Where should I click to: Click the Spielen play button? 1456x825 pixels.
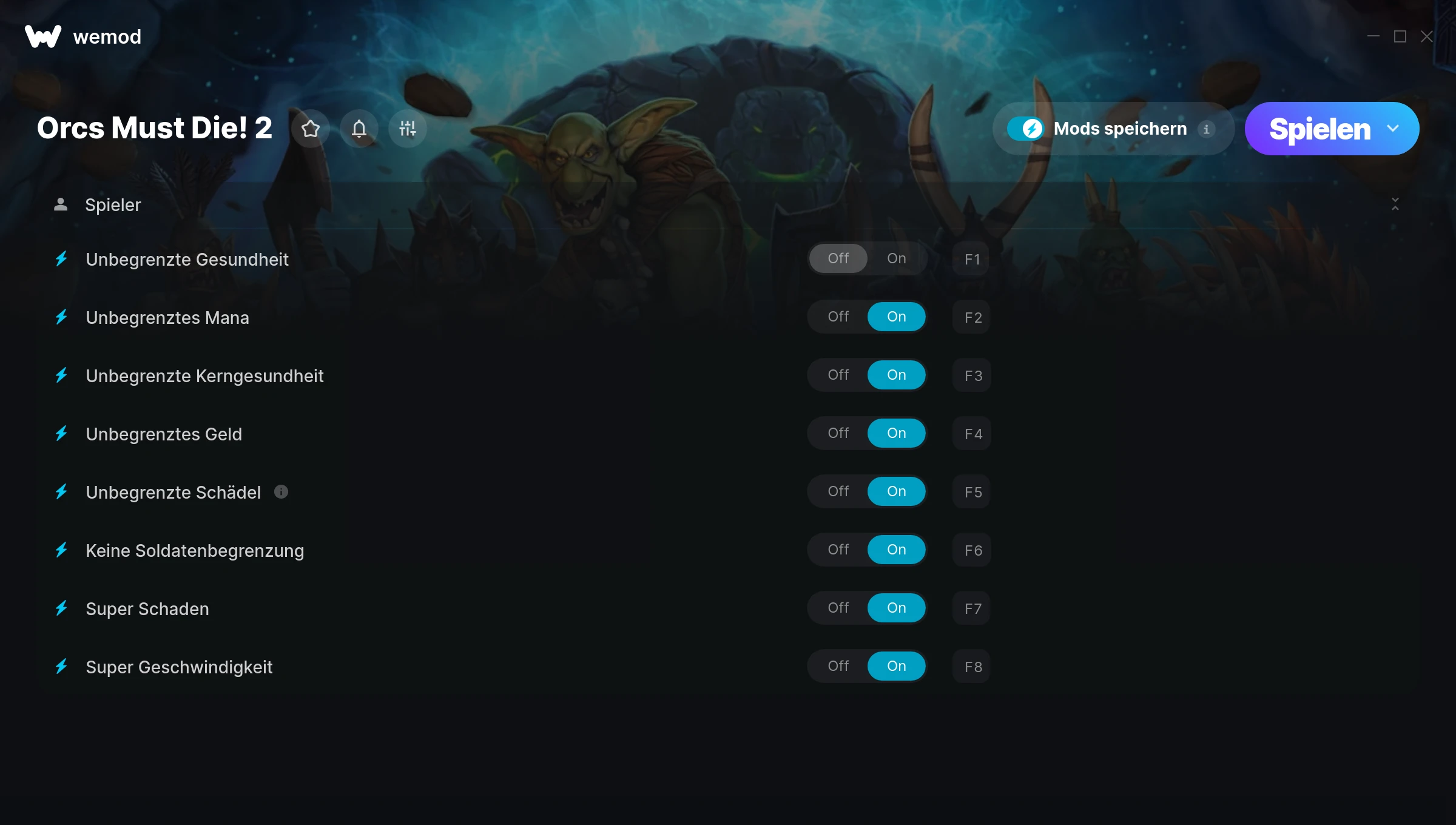(x=1319, y=129)
